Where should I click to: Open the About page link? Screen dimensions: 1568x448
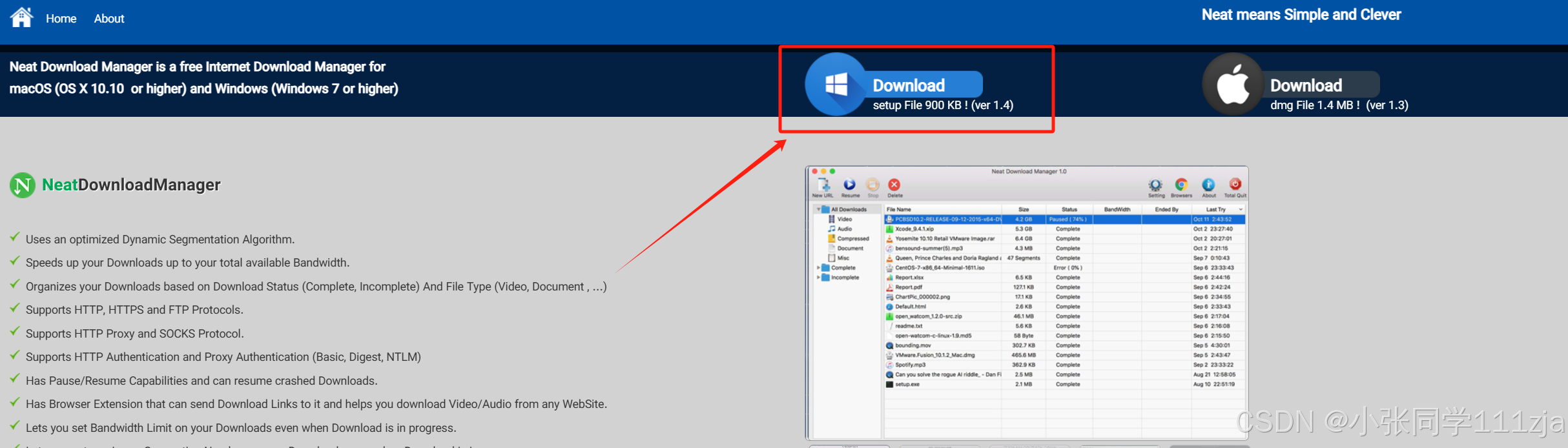(x=109, y=19)
